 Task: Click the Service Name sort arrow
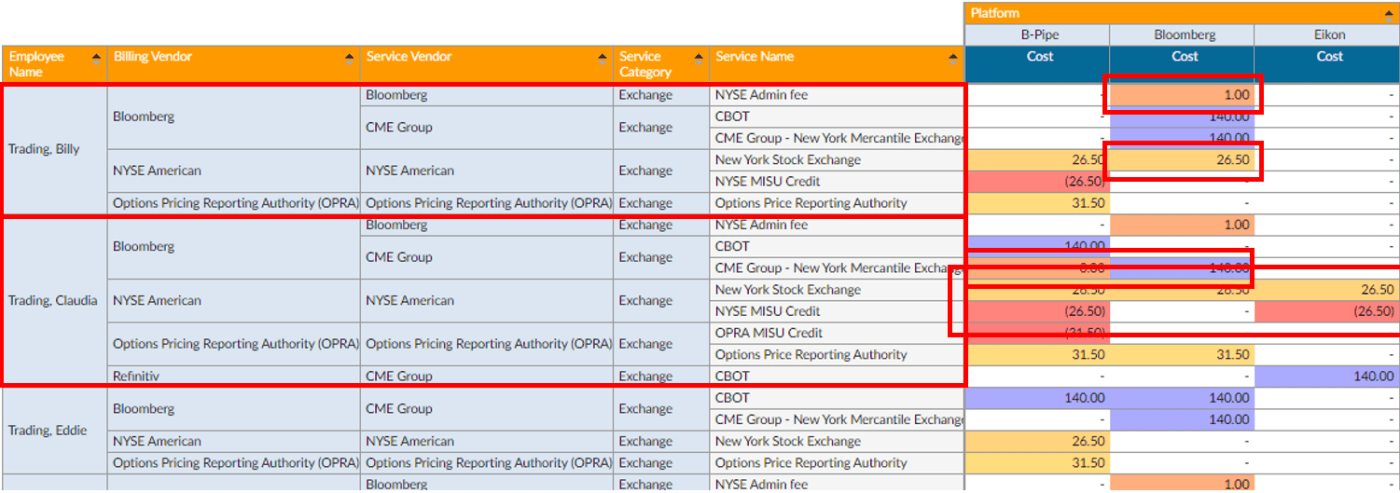(955, 57)
